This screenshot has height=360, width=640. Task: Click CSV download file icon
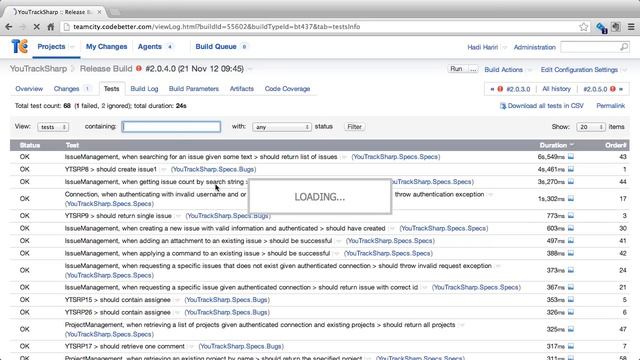pyautogui.click(x=503, y=106)
